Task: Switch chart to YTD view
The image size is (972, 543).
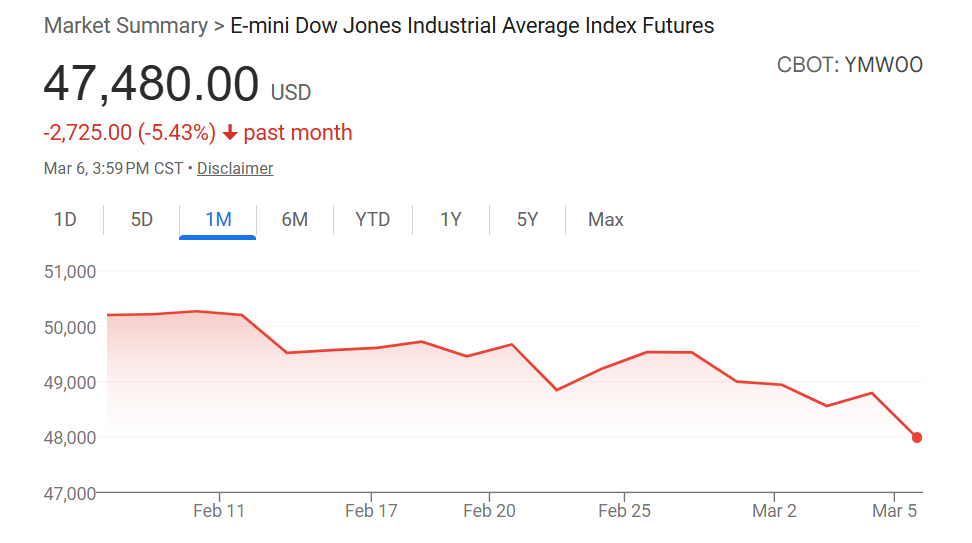Action: coord(372,220)
